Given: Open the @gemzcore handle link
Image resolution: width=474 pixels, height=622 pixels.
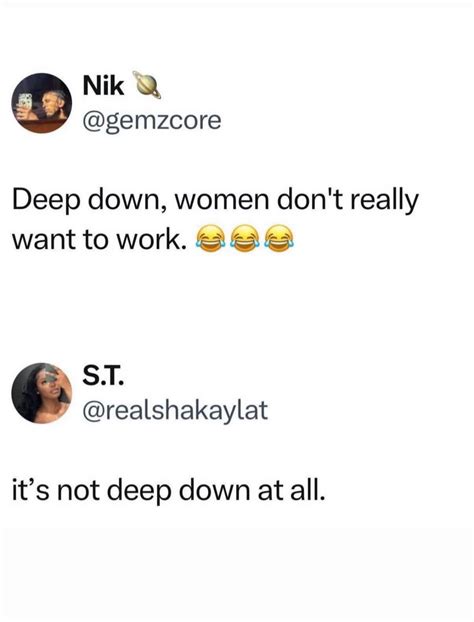Looking at the screenshot, I should [x=152, y=121].
